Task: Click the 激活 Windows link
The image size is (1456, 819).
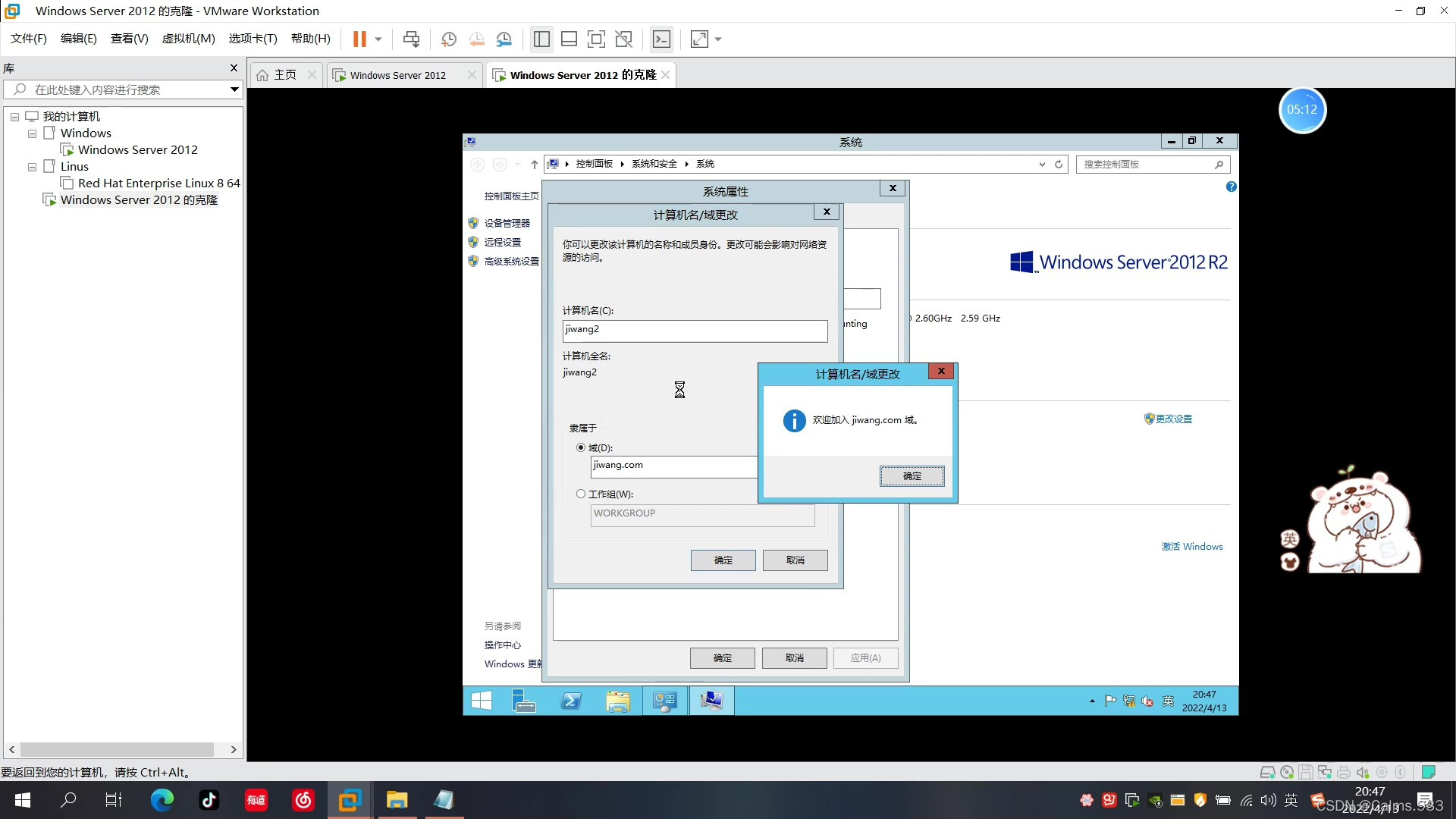Action: click(1192, 547)
